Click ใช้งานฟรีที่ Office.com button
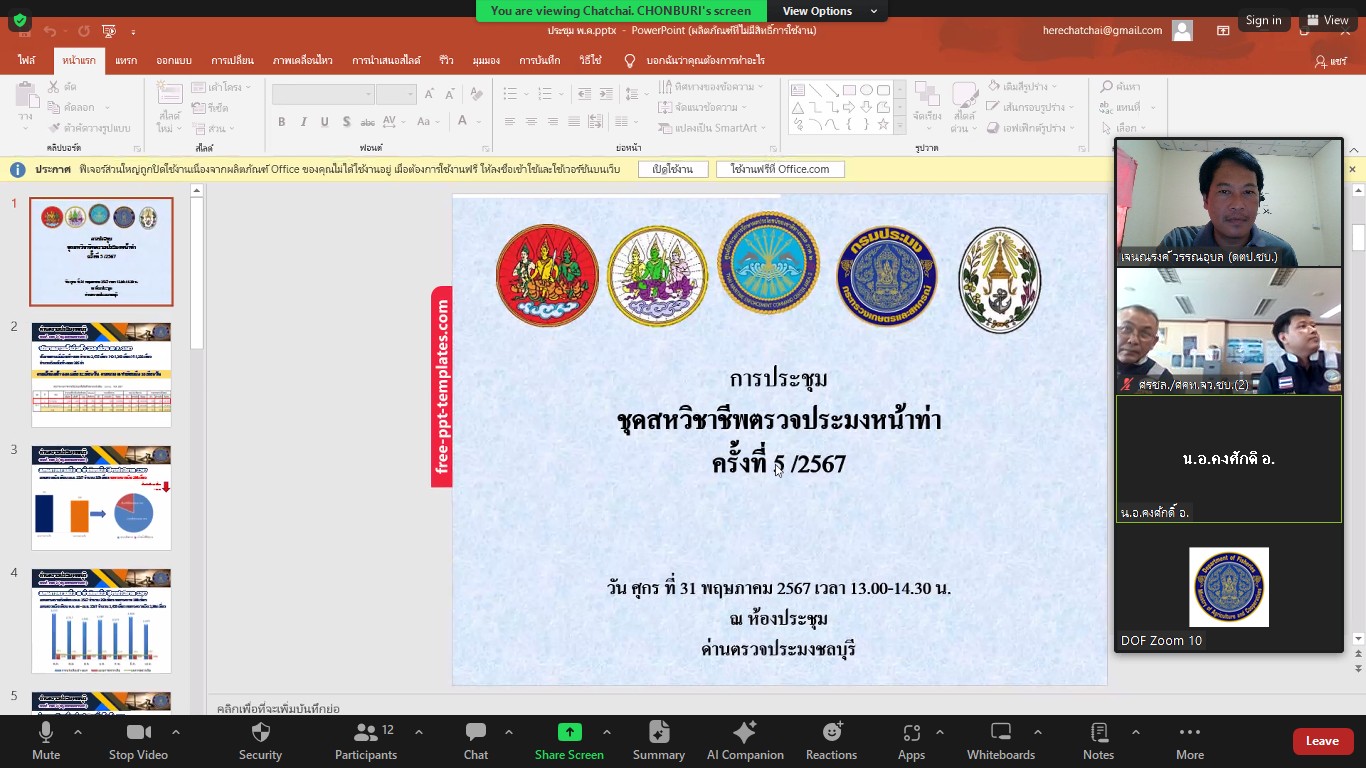Viewport: 1366px width, 768px height. pos(780,169)
